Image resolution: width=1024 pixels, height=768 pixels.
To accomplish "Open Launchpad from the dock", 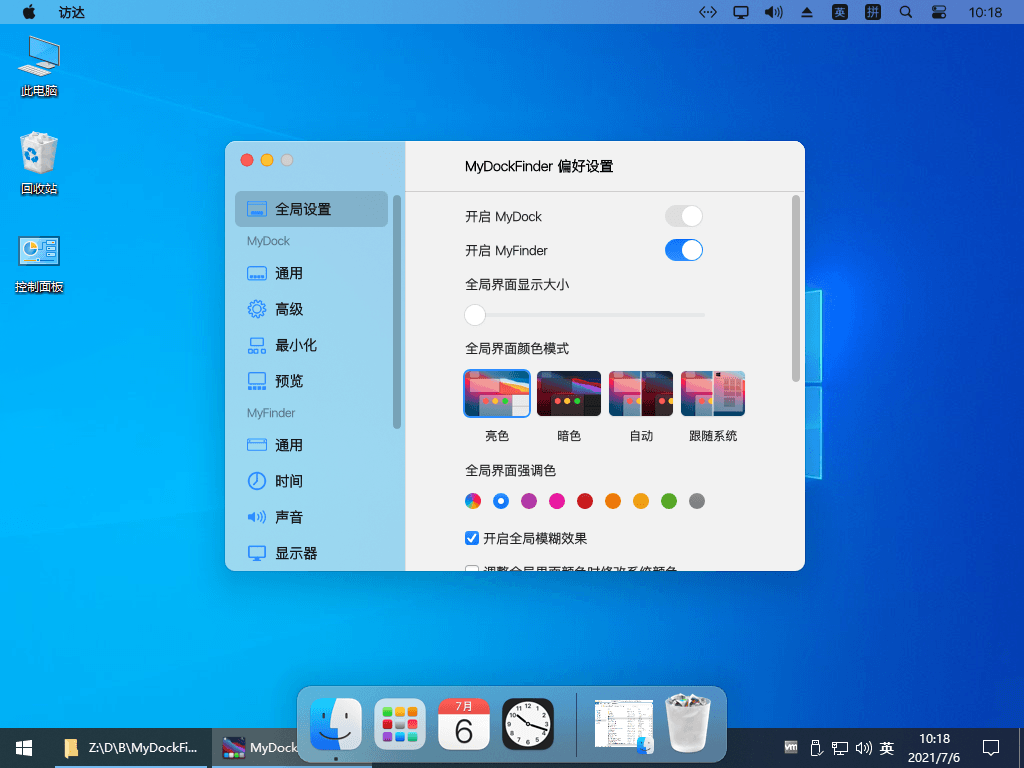I will [399, 725].
